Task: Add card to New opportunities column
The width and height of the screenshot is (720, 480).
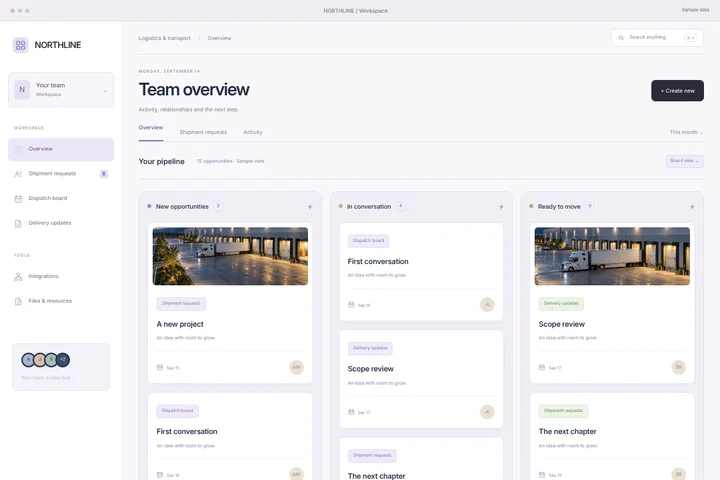Action: 310,207
